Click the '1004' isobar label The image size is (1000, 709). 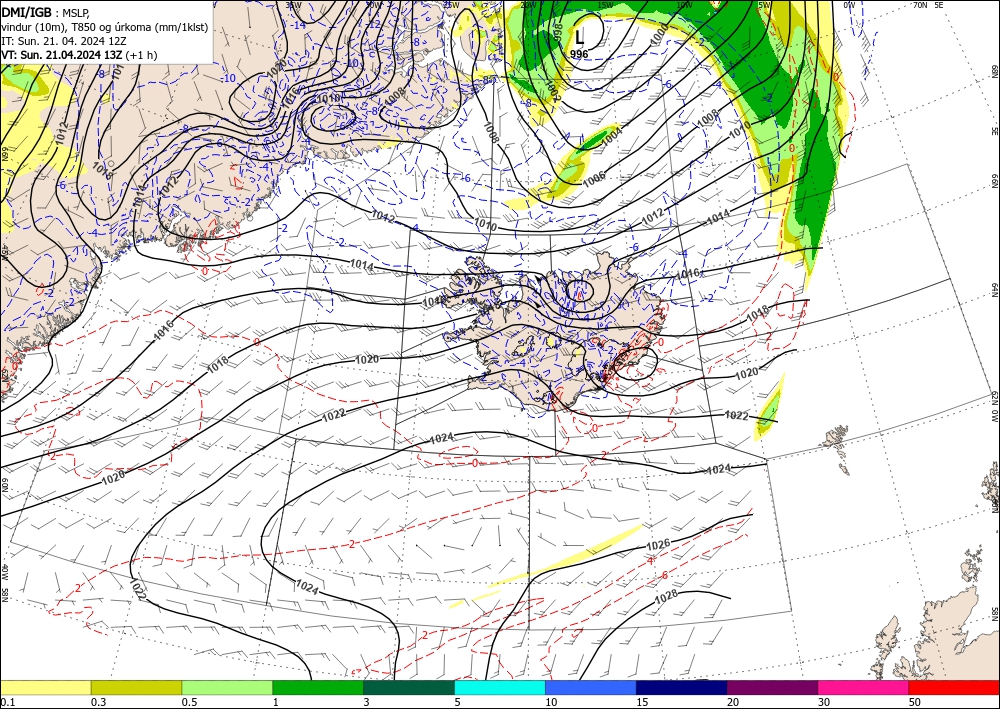(x=611, y=136)
